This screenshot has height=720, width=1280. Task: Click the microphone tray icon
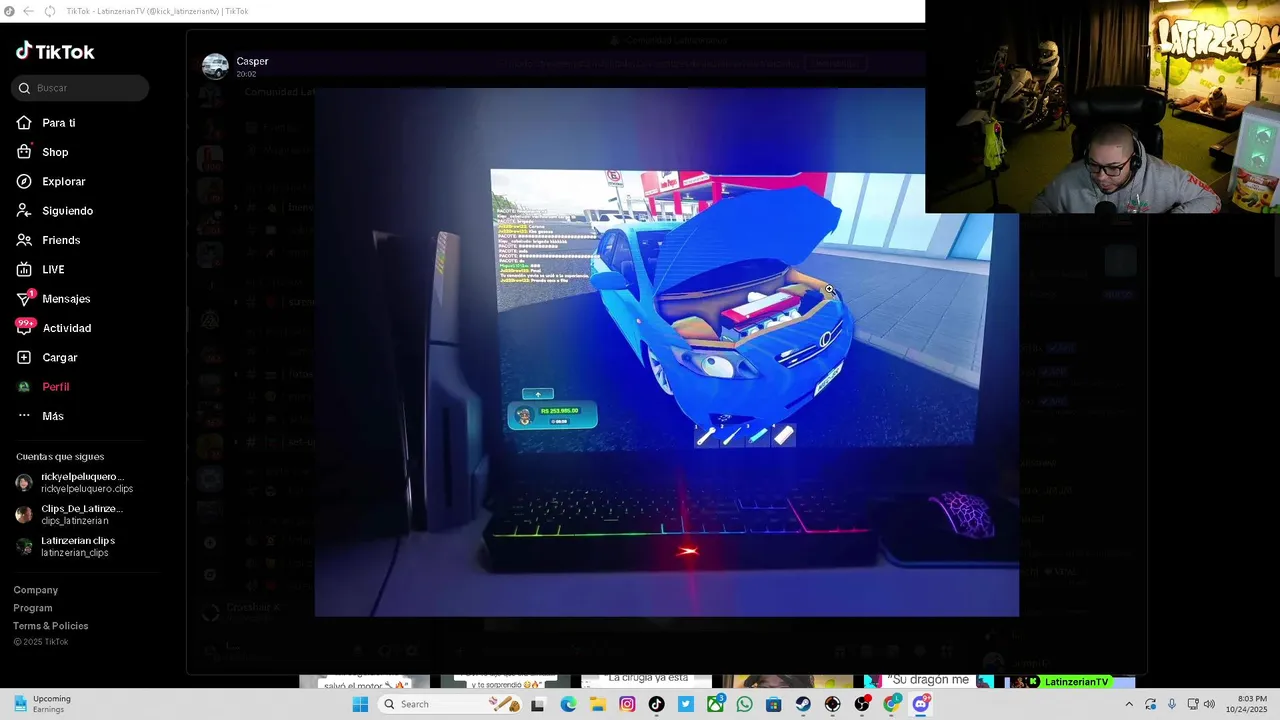(1172, 704)
